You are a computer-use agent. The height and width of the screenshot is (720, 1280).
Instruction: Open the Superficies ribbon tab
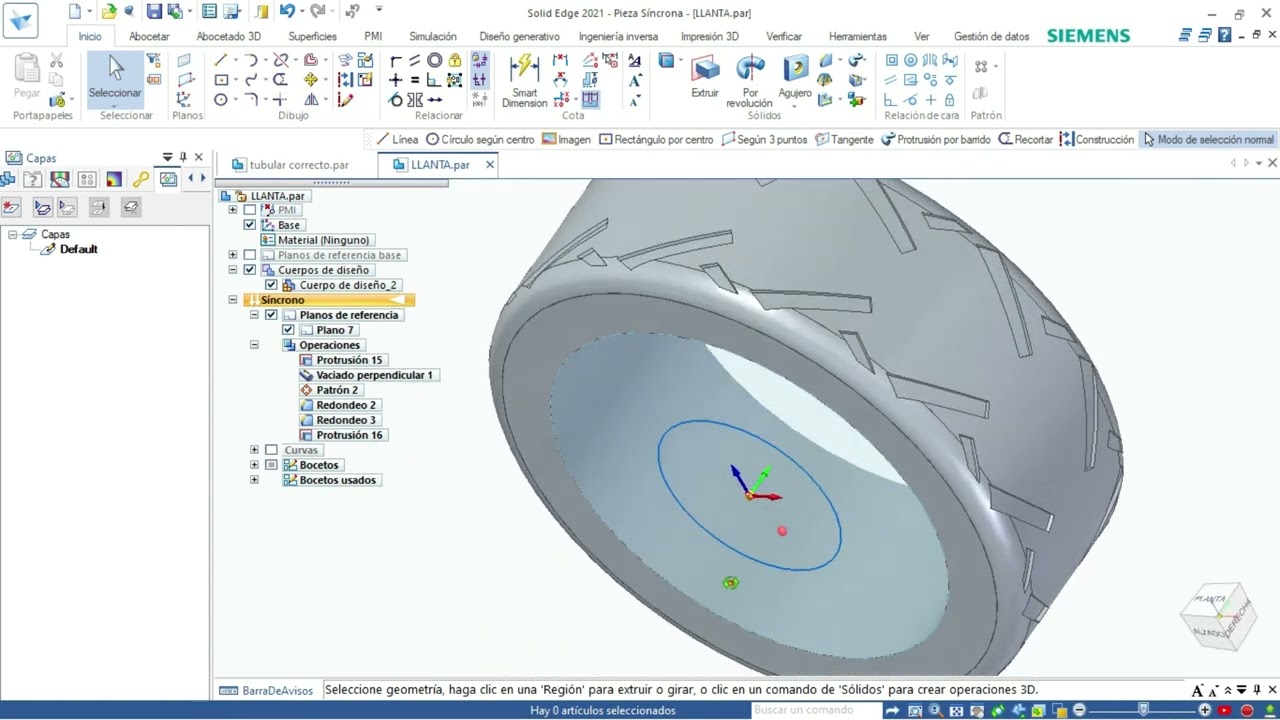(x=312, y=36)
